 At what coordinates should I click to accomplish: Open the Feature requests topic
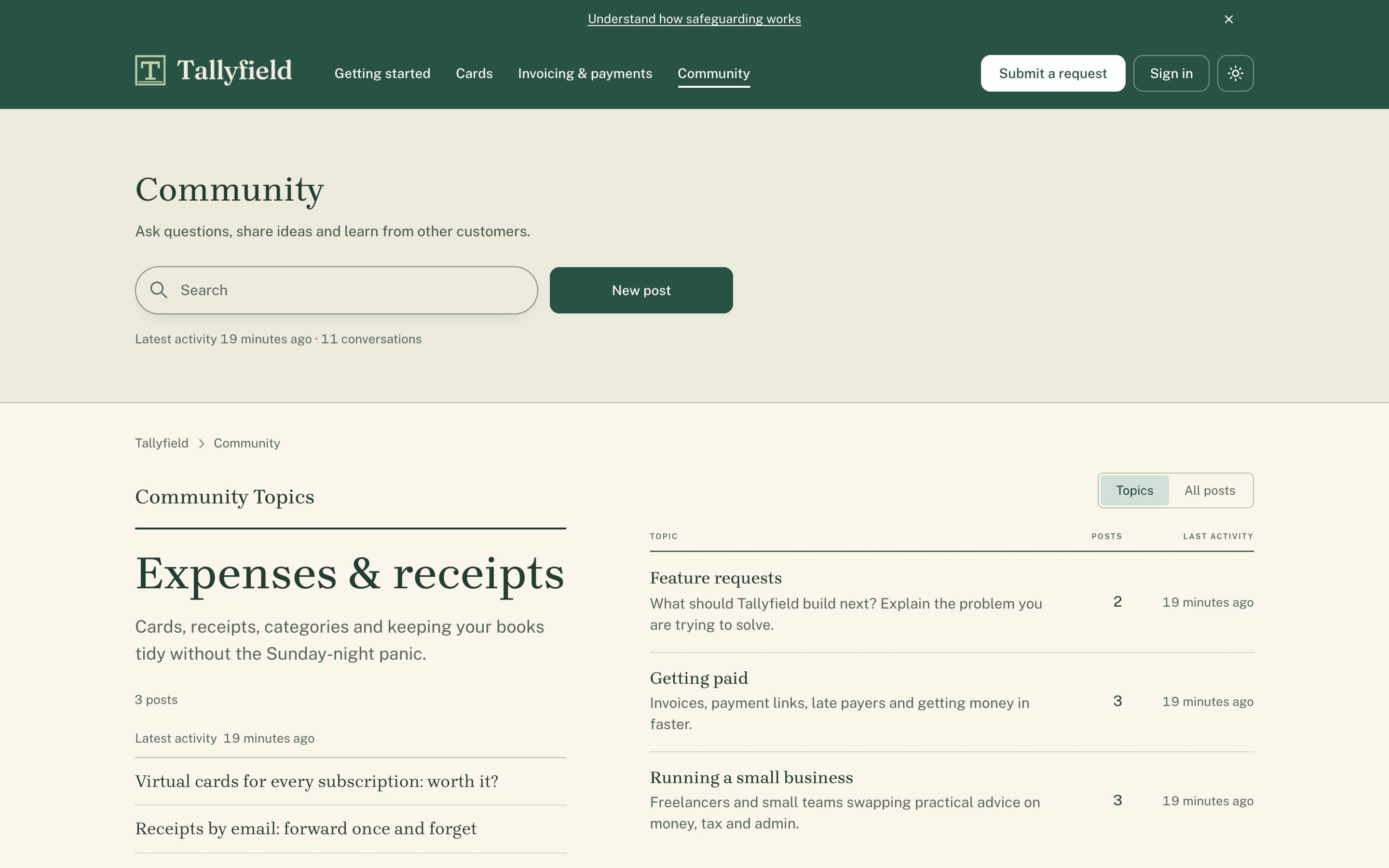point(716,578)
